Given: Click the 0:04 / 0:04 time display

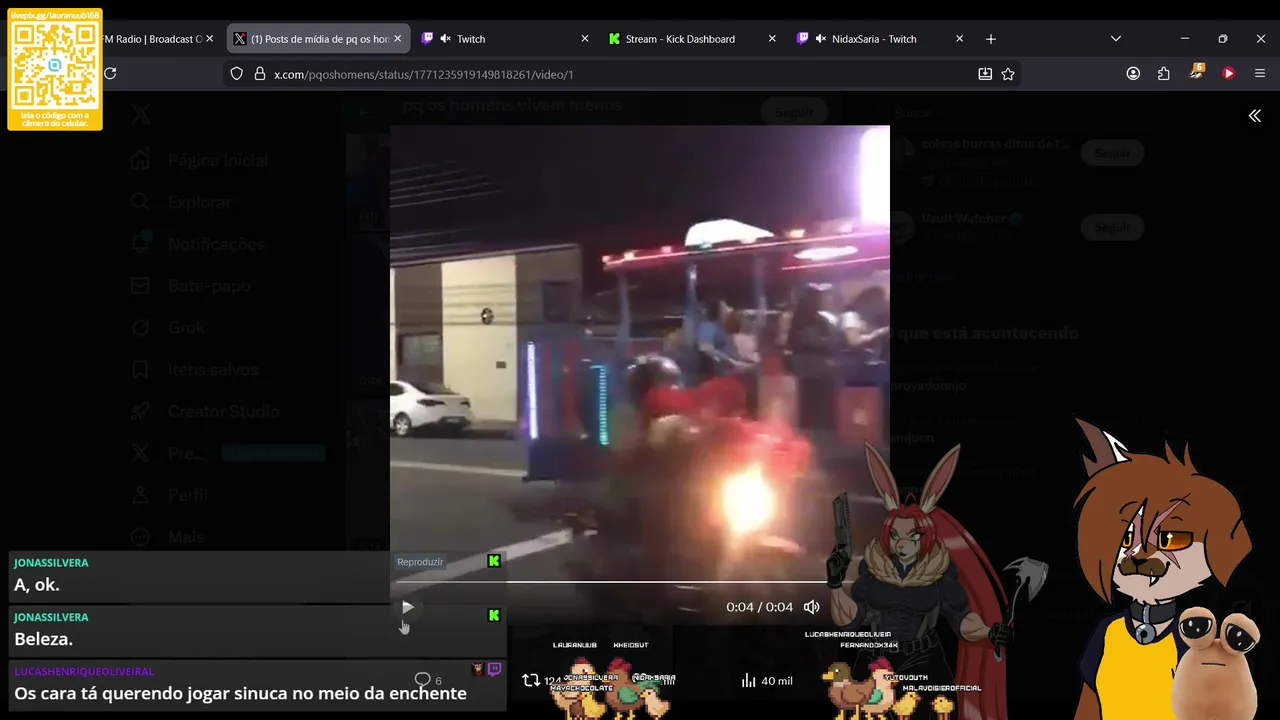Looking at the screenshot, I should pyautogui.click(x=759, y=607).
